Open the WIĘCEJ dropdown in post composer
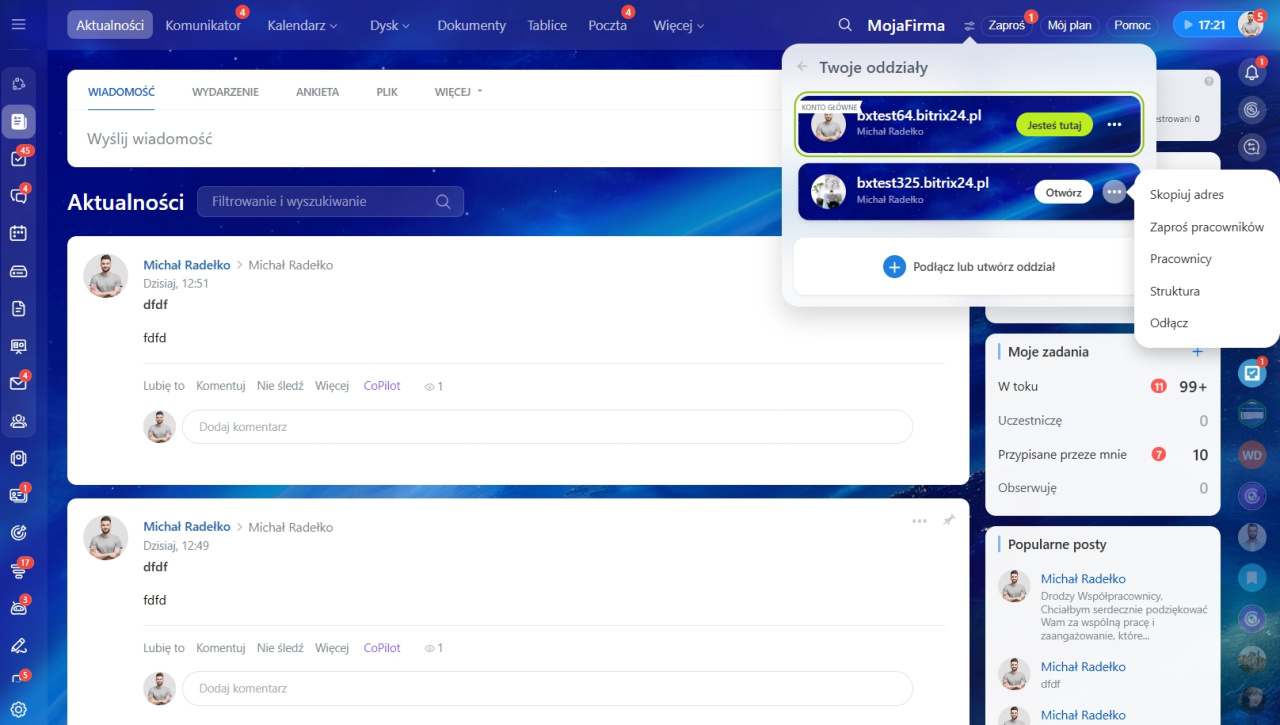The image size is (1280, 725). click(458, 92)
